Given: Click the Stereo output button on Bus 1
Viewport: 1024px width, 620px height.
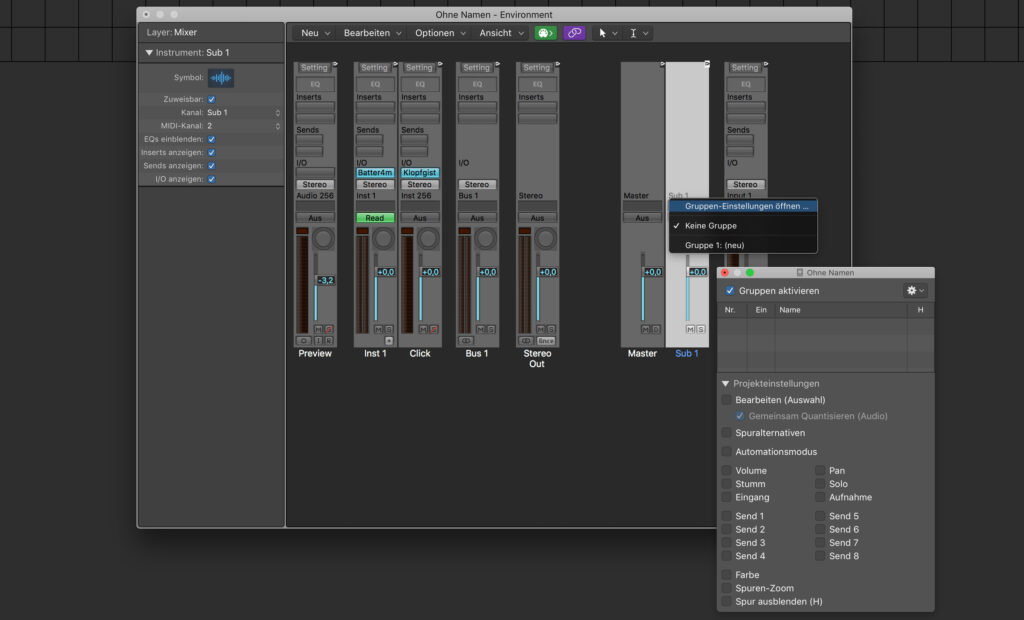Looking at the screenshot, I should point(477,184).
